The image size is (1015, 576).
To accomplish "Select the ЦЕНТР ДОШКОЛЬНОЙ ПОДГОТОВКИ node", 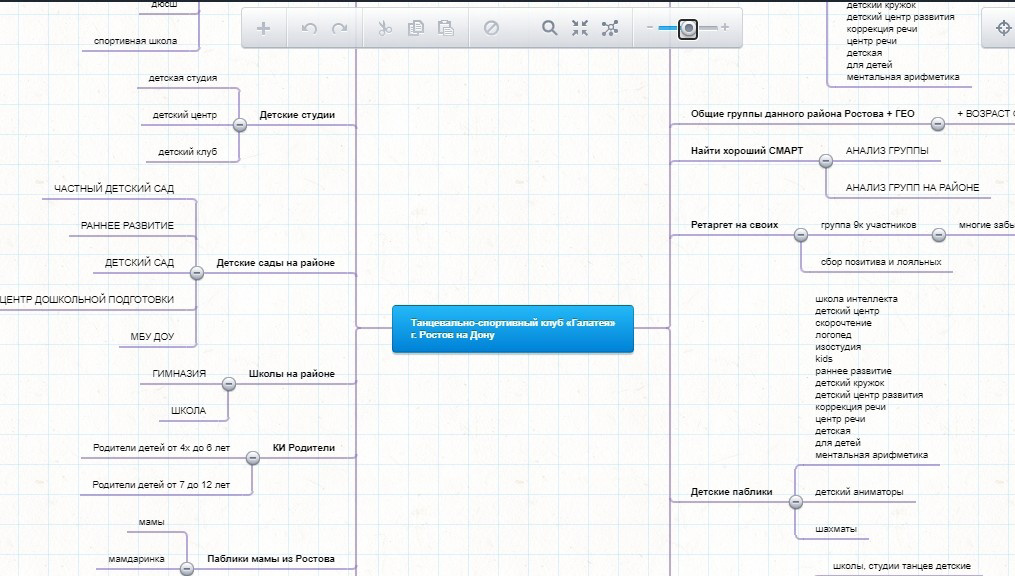I will coord(87,299).
